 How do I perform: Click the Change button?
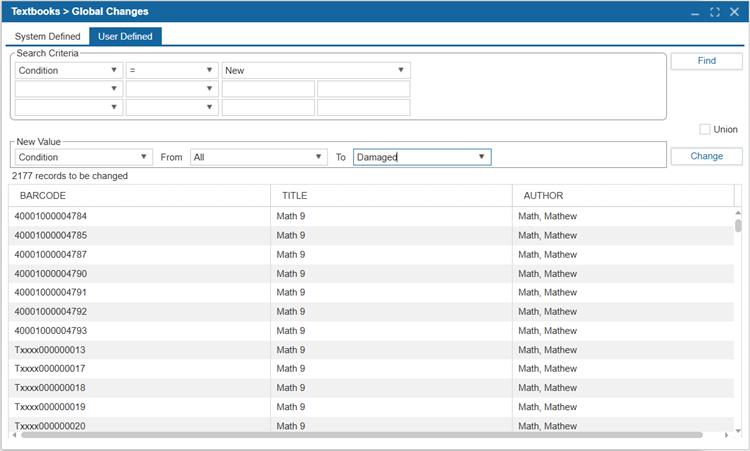(706, 156)
